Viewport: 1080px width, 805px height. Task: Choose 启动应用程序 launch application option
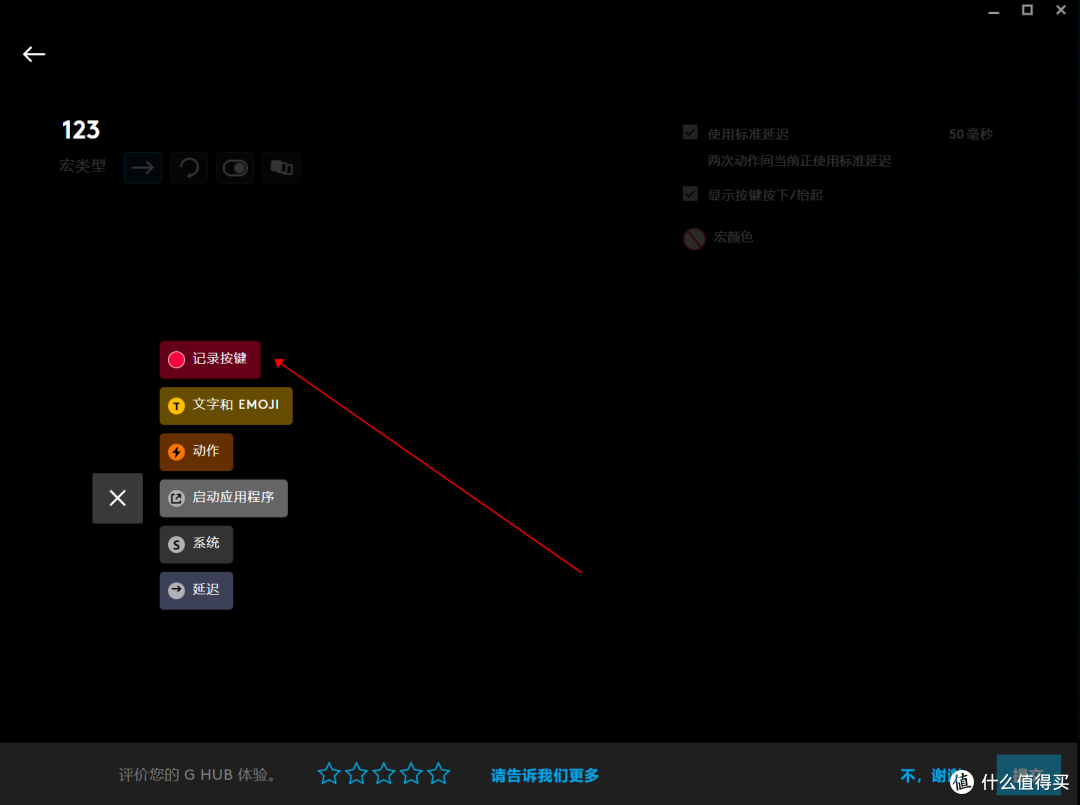pos(224,498)
